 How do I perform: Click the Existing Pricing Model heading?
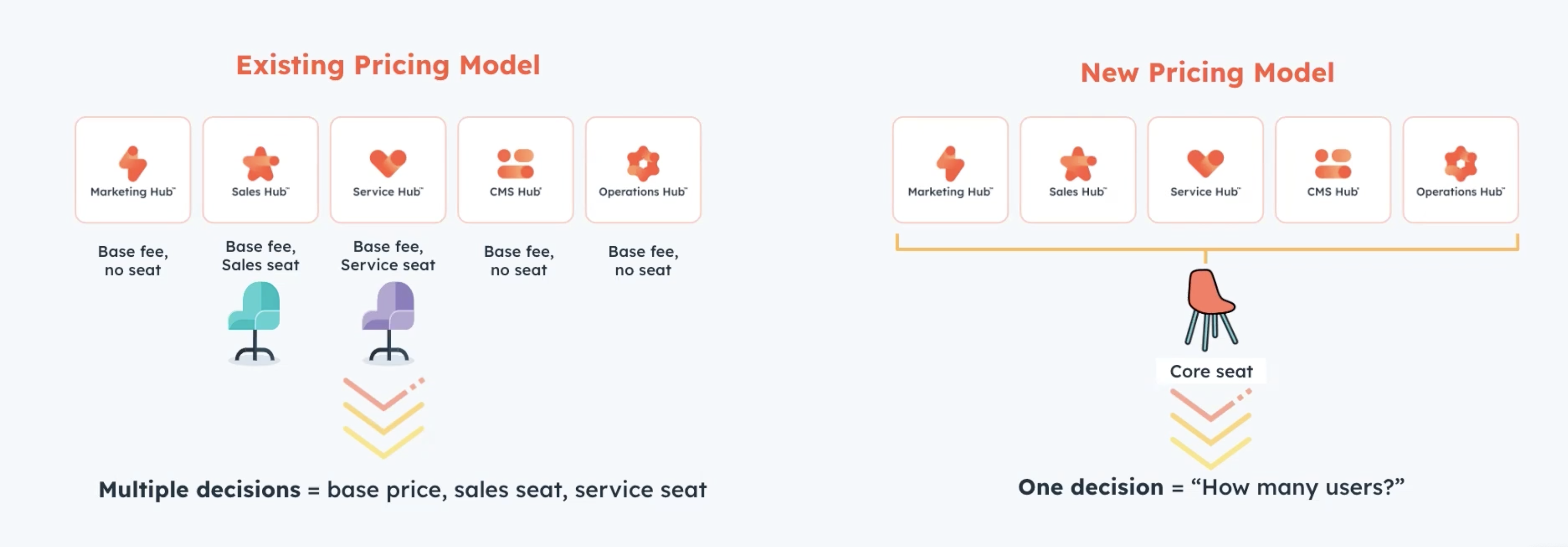click(388, 65)
